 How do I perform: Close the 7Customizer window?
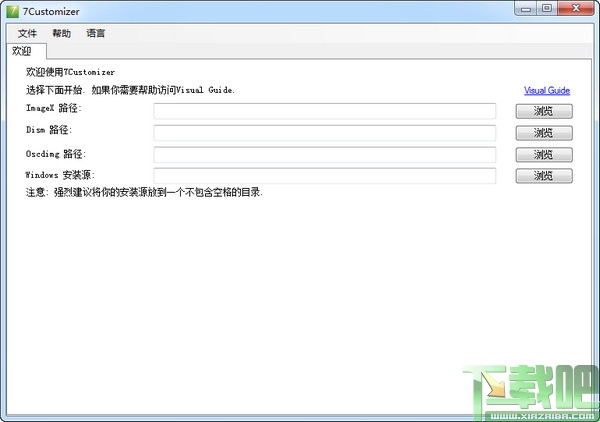tap(576, 8)
